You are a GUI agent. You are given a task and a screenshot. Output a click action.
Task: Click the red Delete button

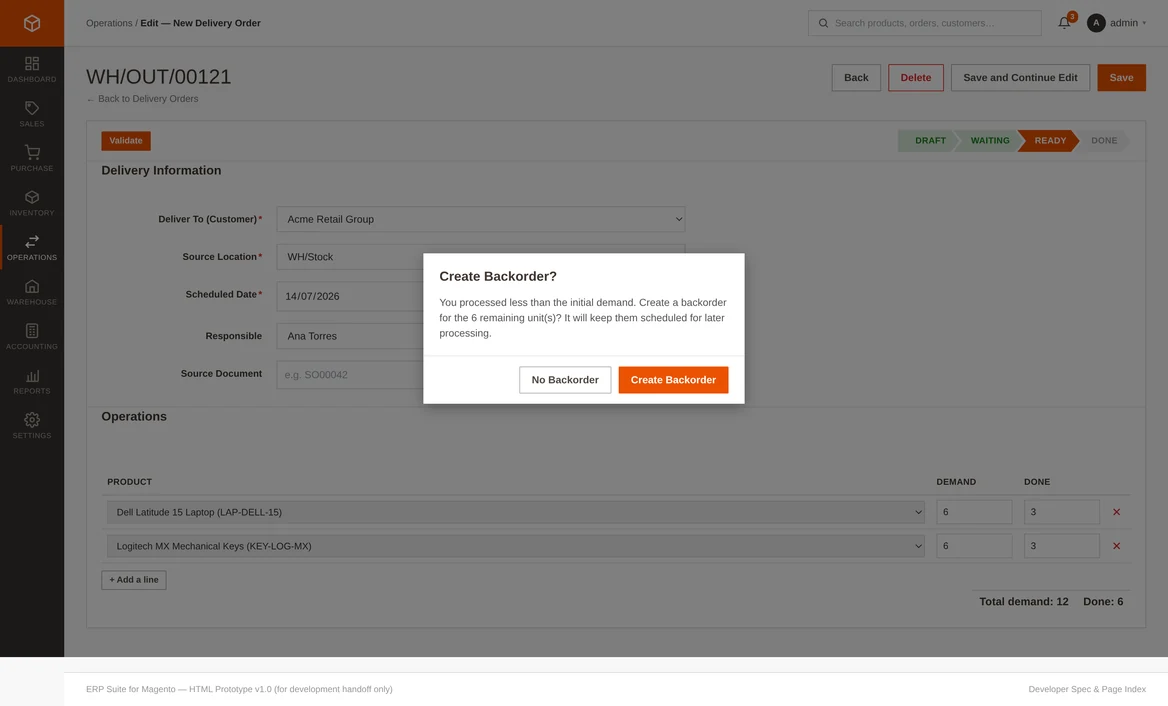coord(915,77)
